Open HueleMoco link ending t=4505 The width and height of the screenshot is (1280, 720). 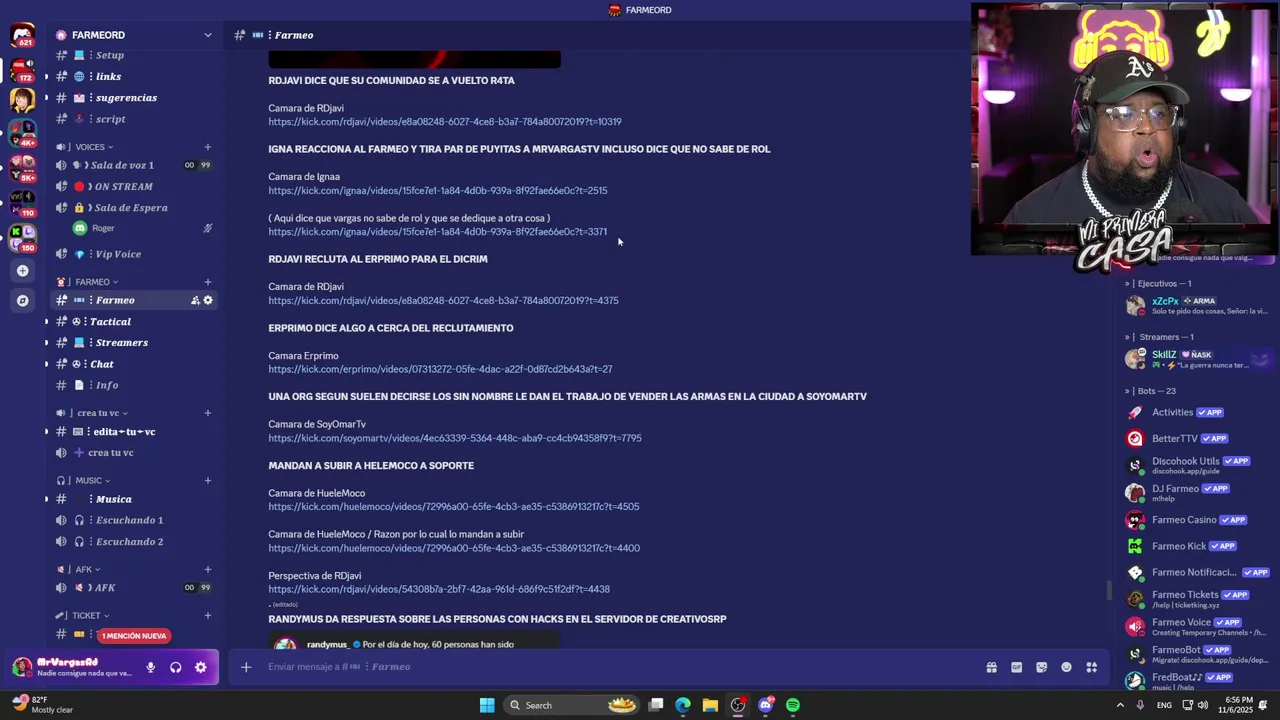point(454,507)
